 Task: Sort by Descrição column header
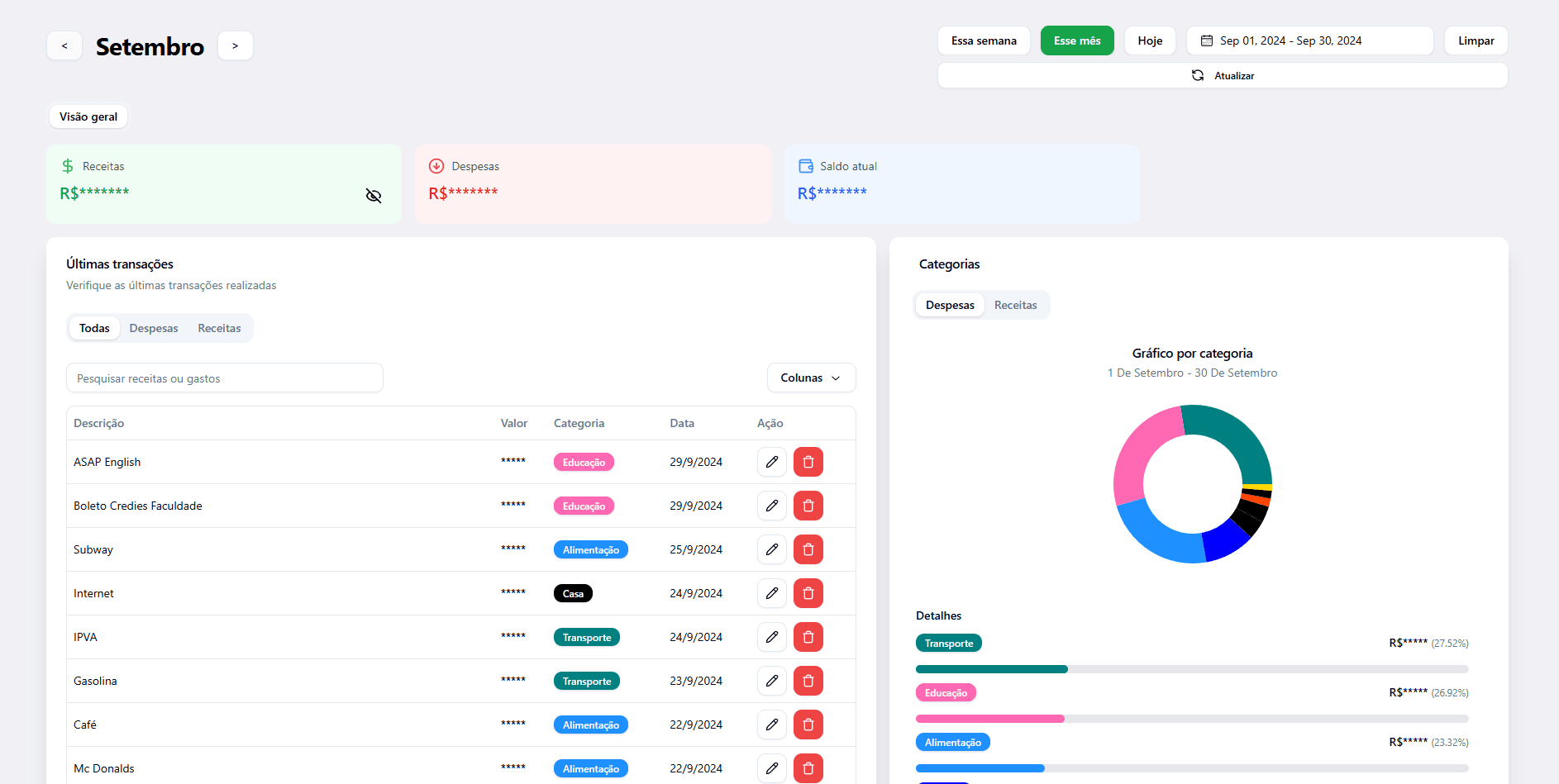[x=98, y=423]
